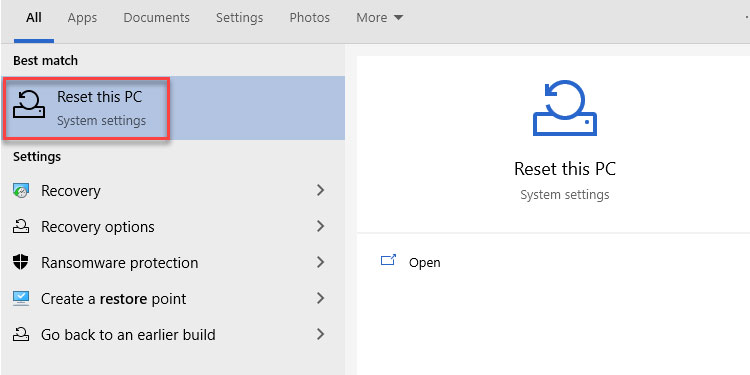Switch to the Documents search tab
750x375 pixels.
tap(156, 18)
